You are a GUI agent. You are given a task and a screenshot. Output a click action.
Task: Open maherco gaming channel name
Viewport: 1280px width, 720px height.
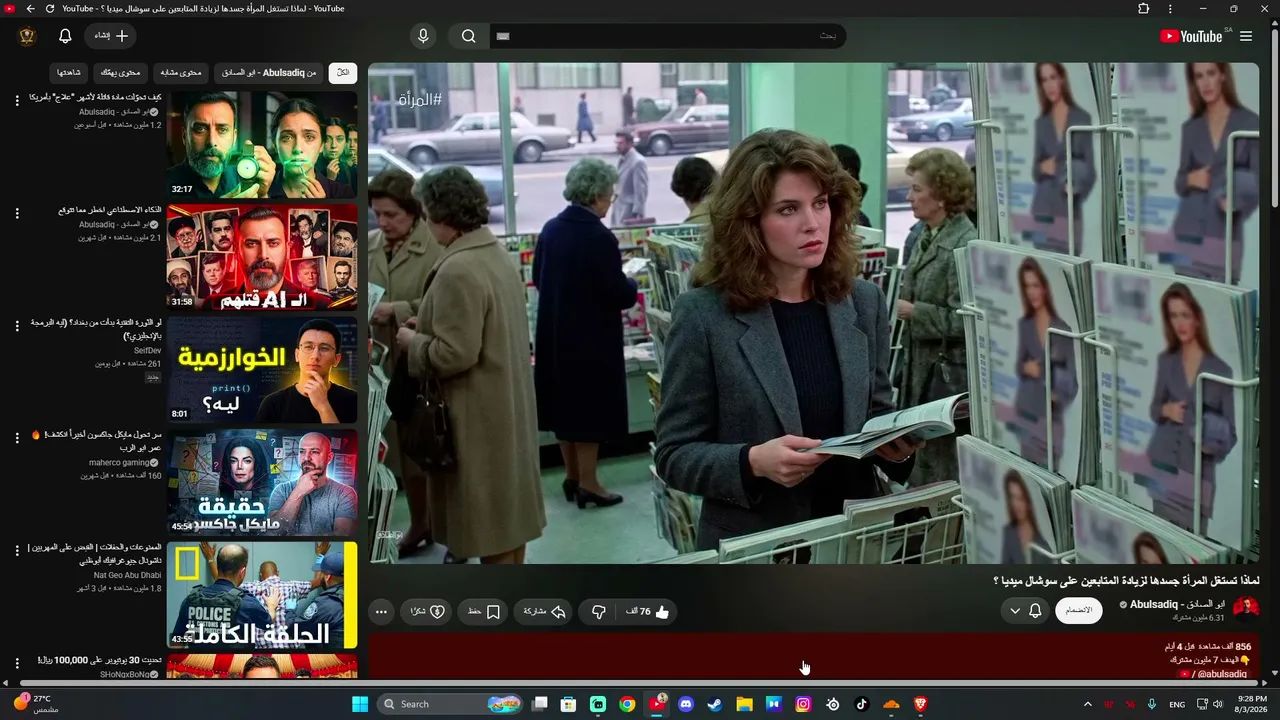click(x=120, y=462)
